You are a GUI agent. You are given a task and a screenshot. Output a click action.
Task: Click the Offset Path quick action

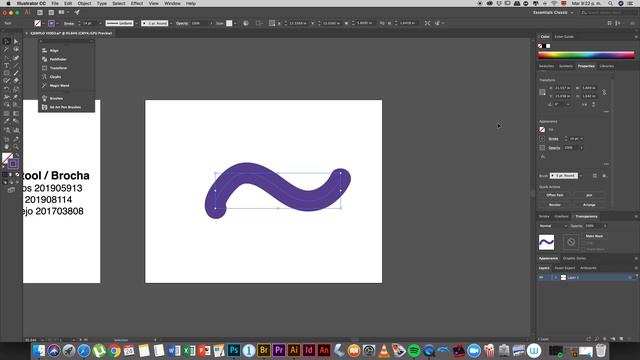coord(555,195)
